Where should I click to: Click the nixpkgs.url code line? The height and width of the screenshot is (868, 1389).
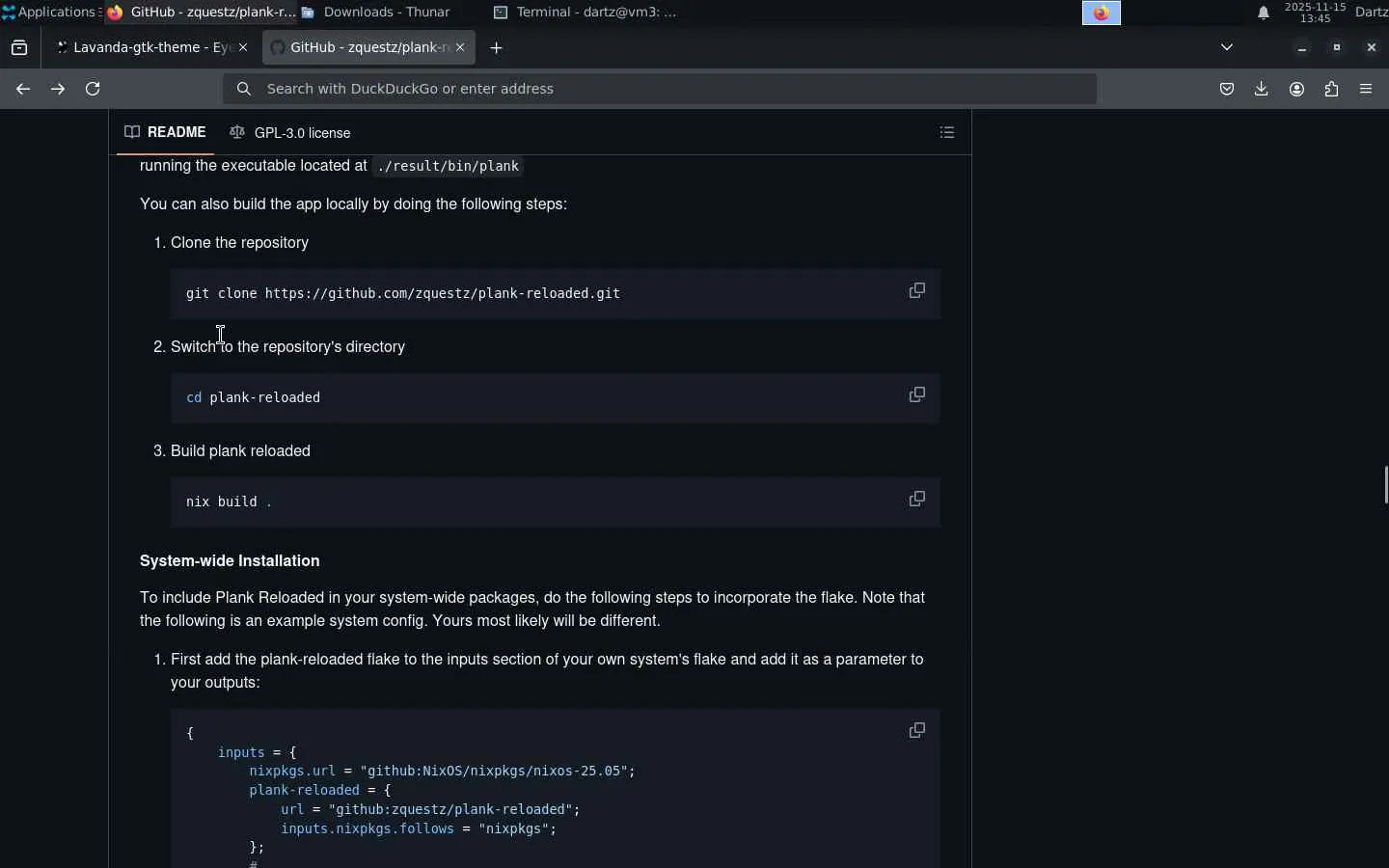tap(442, 771)
